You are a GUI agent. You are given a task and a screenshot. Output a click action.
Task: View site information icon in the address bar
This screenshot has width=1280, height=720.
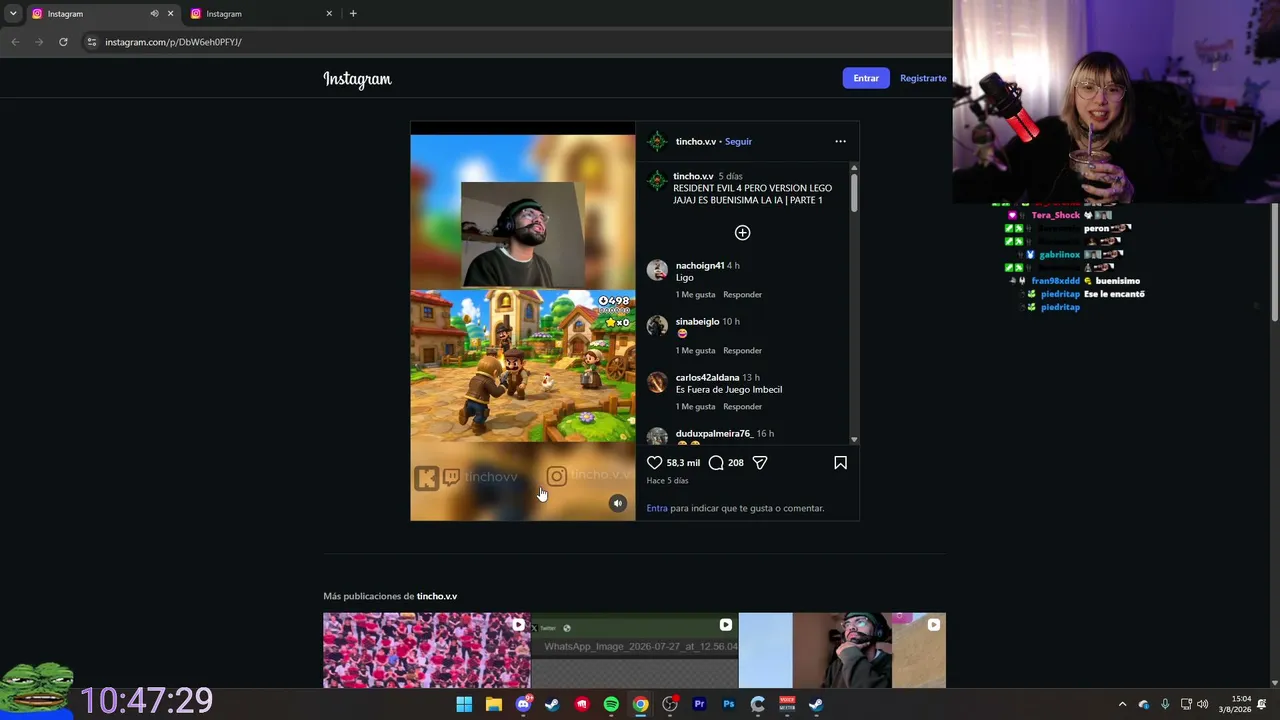tap(91, 42)
